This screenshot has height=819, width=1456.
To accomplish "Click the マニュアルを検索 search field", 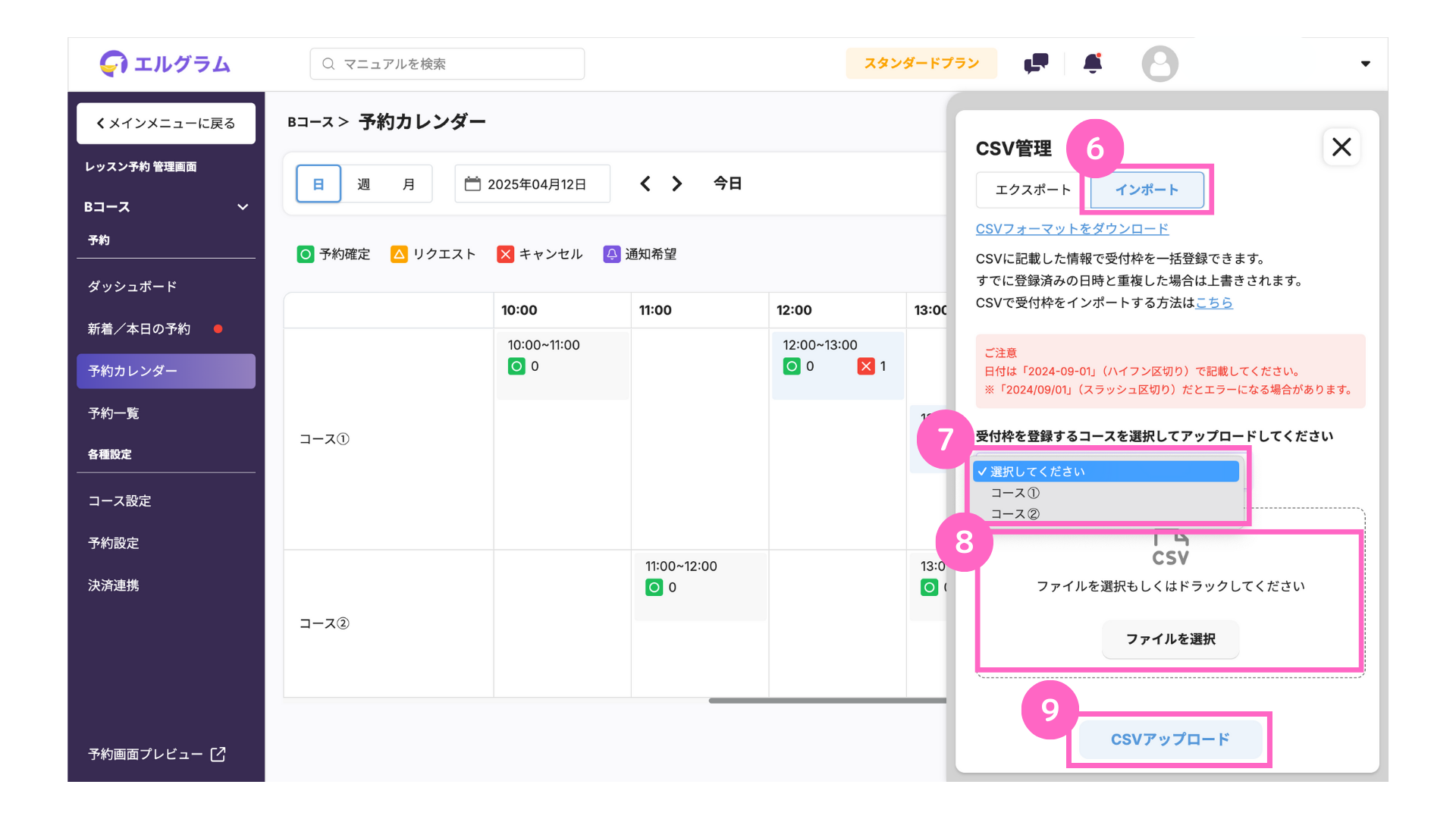I will [x=447, y=64].
